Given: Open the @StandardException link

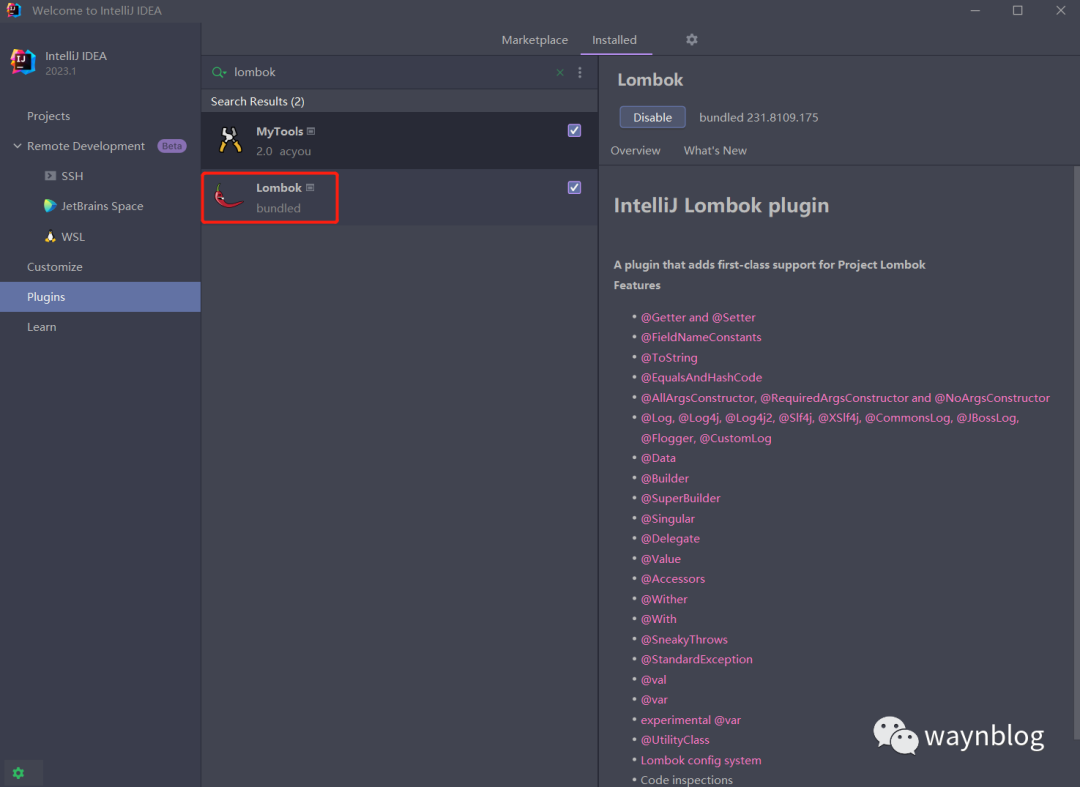Looking at the screenshot, I should click(696, 660).
